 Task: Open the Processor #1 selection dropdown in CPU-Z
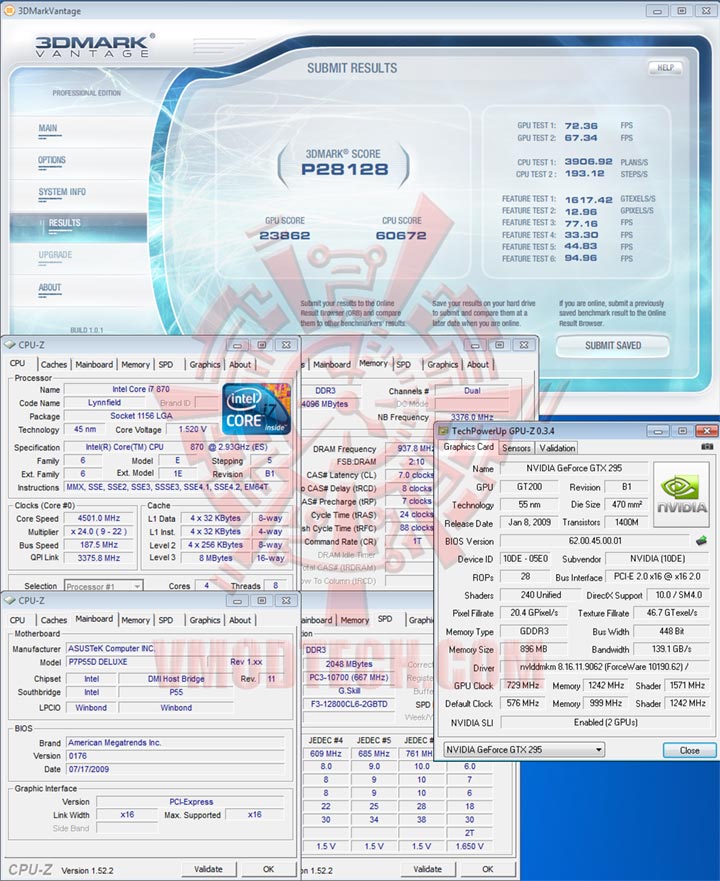tap(103, 586)
